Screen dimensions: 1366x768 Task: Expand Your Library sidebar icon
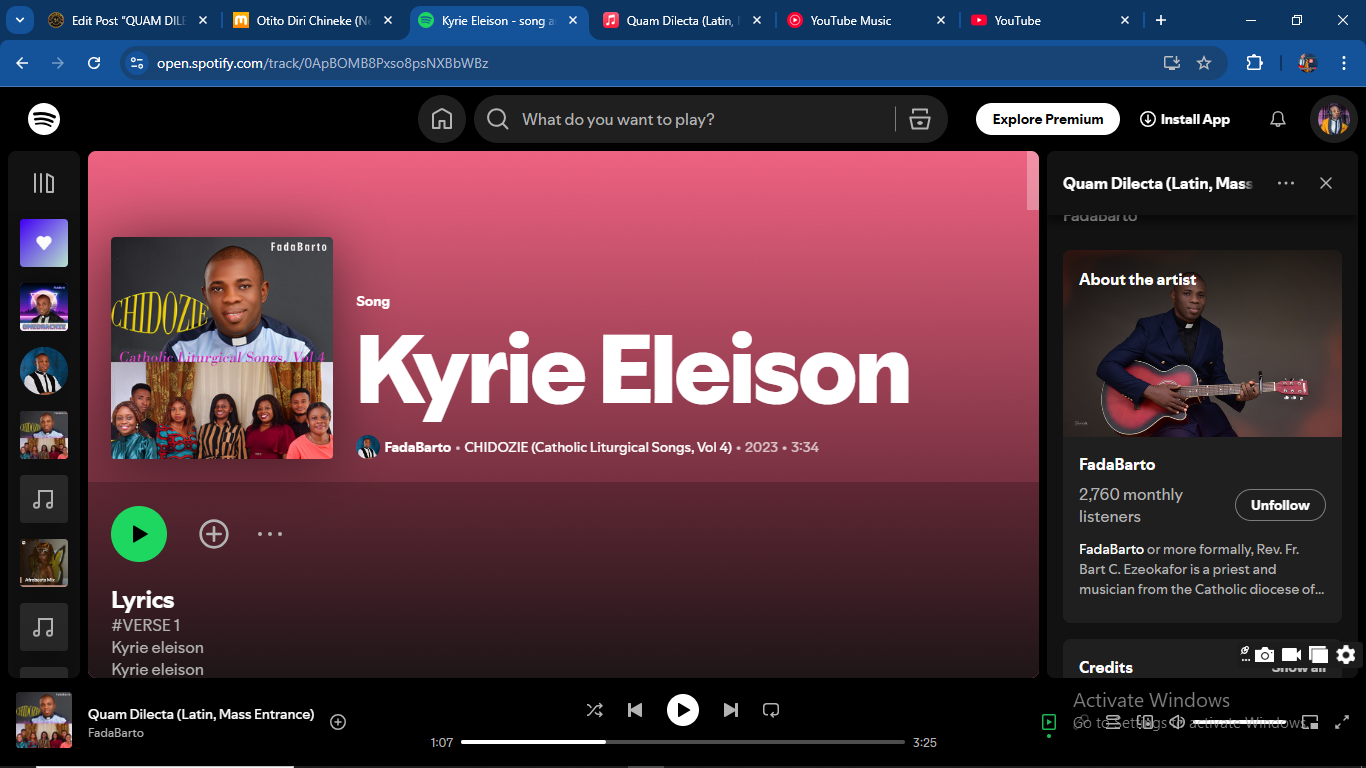tap(44, 183)
